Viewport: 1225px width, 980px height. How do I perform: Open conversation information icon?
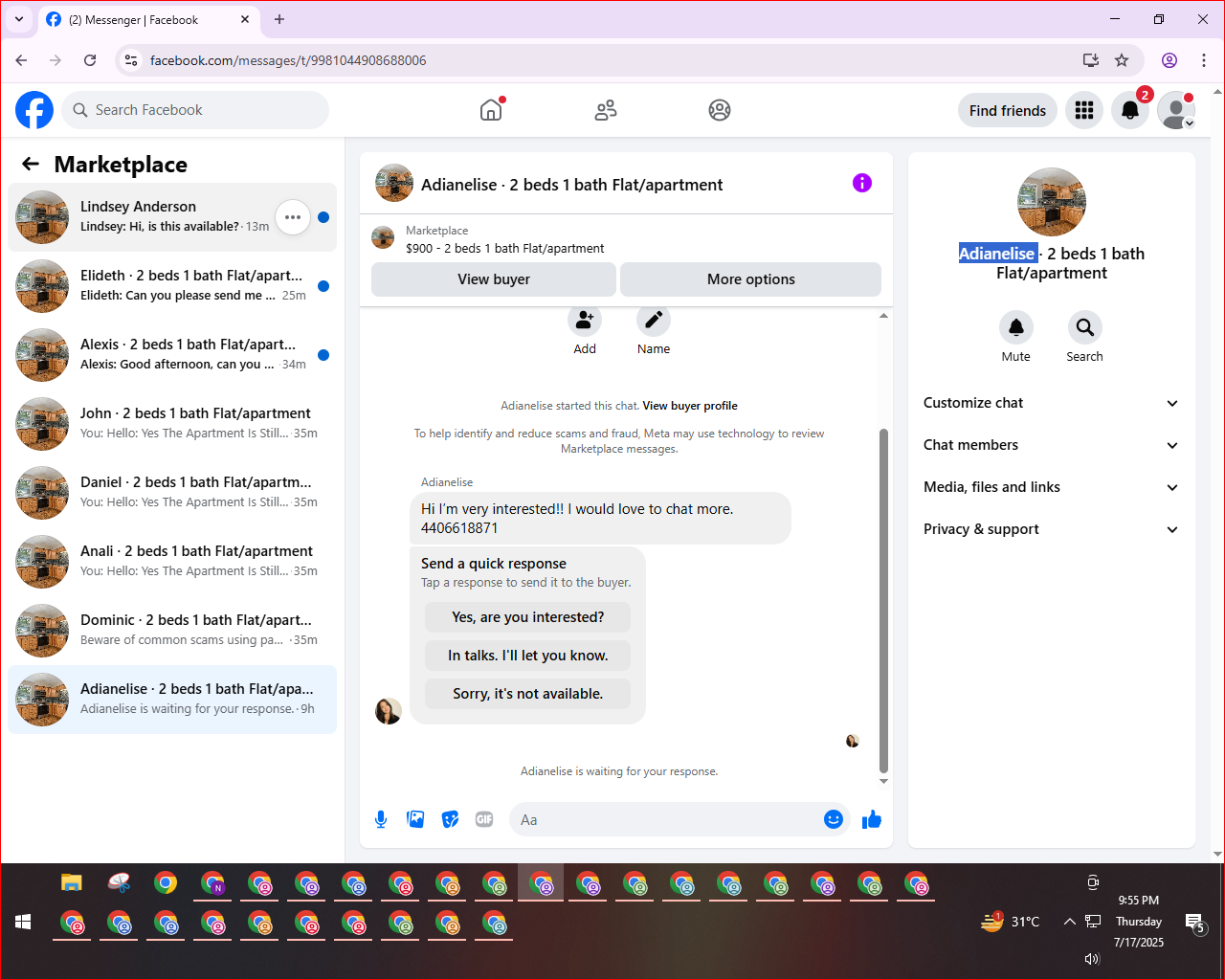(862, 183)
